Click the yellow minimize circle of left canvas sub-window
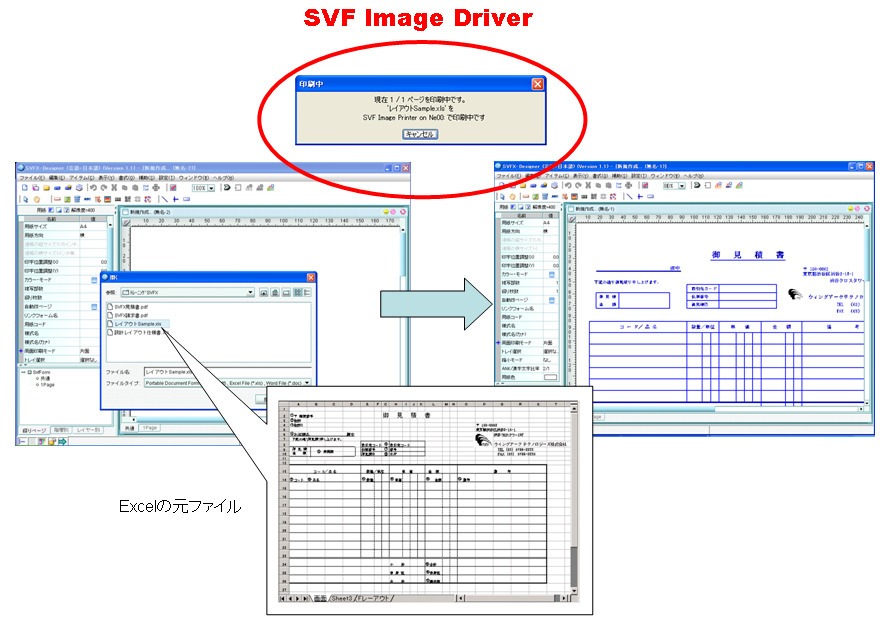This screenshot has height=629, width=889. point(386,212)
